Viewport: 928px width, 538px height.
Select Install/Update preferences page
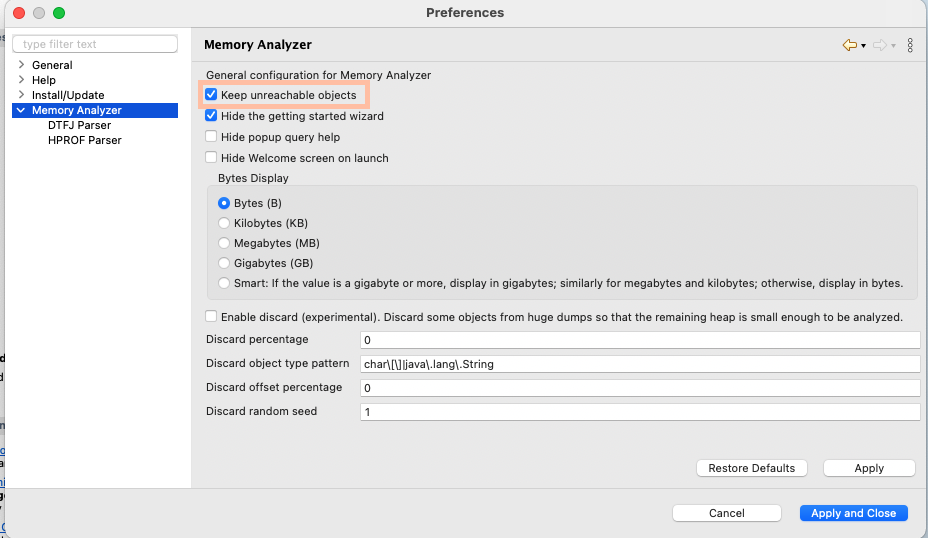pos(68,95)
